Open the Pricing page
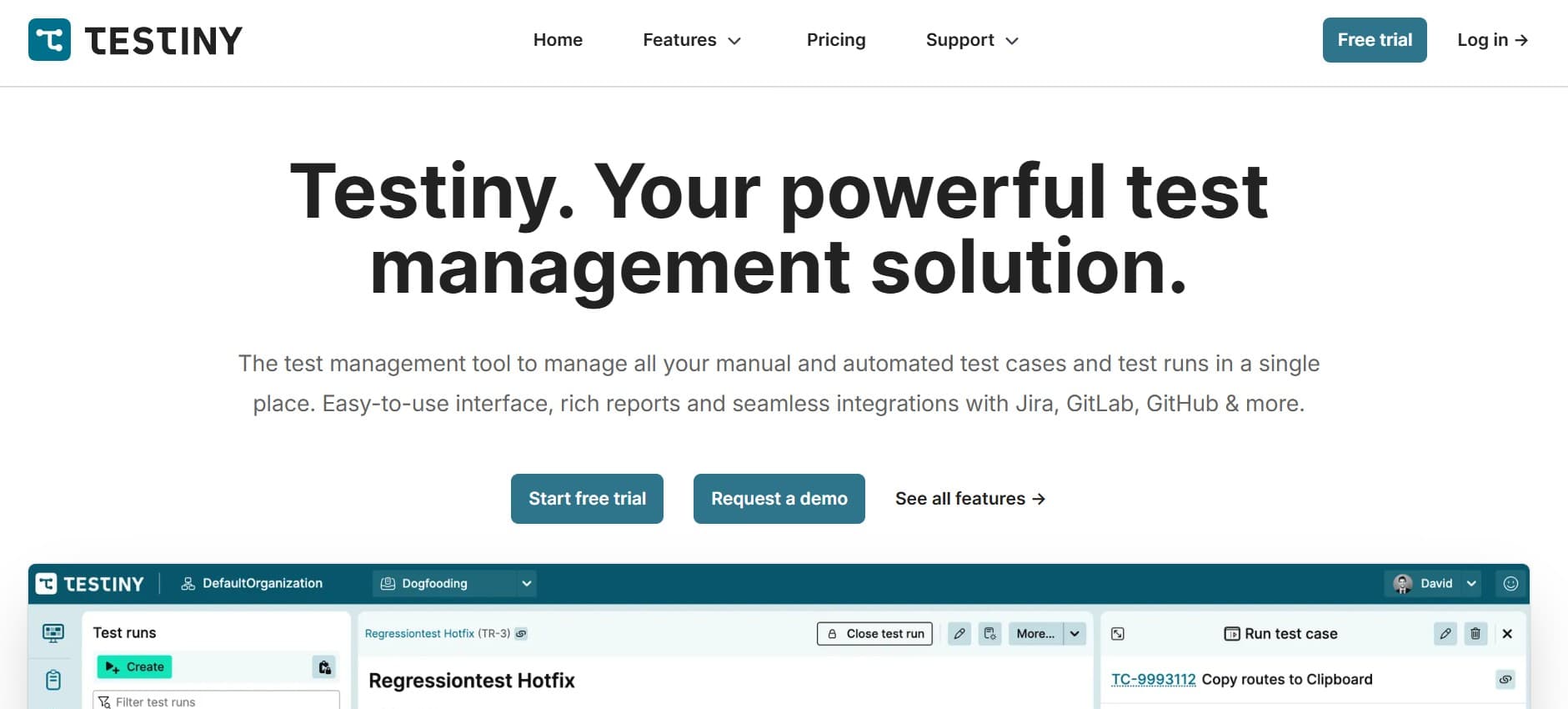1568x709 pixels. (836, 40)
